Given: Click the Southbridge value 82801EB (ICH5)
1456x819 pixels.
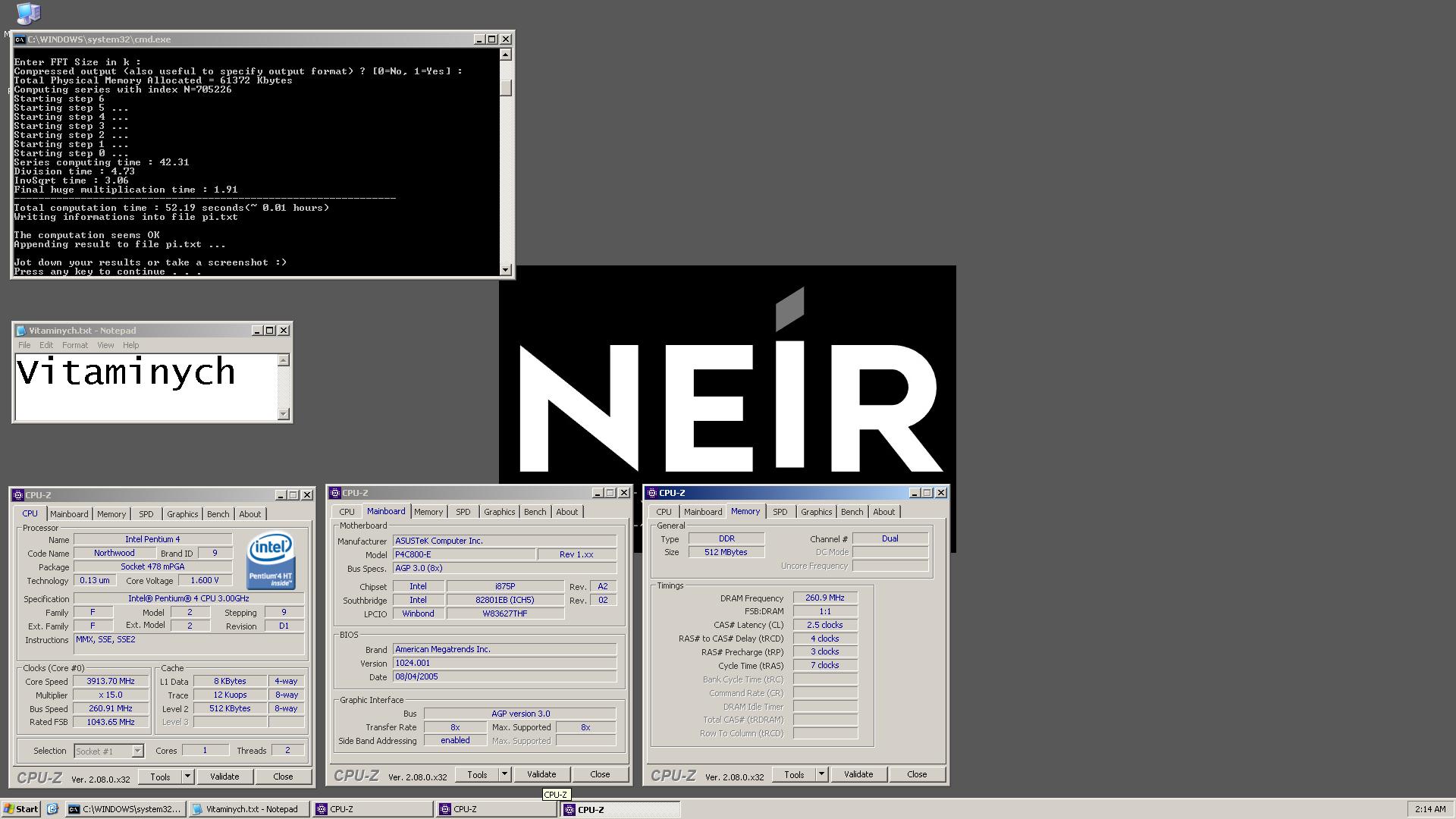Looking at the screenshot, I should point(505,600).
